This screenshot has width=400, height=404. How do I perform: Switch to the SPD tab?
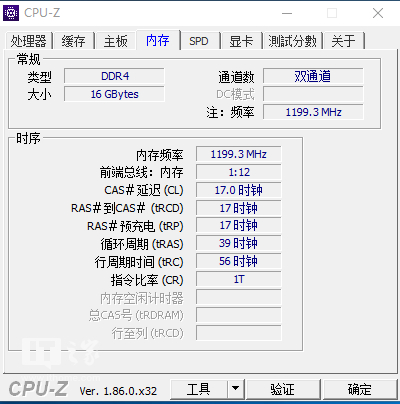199,41
